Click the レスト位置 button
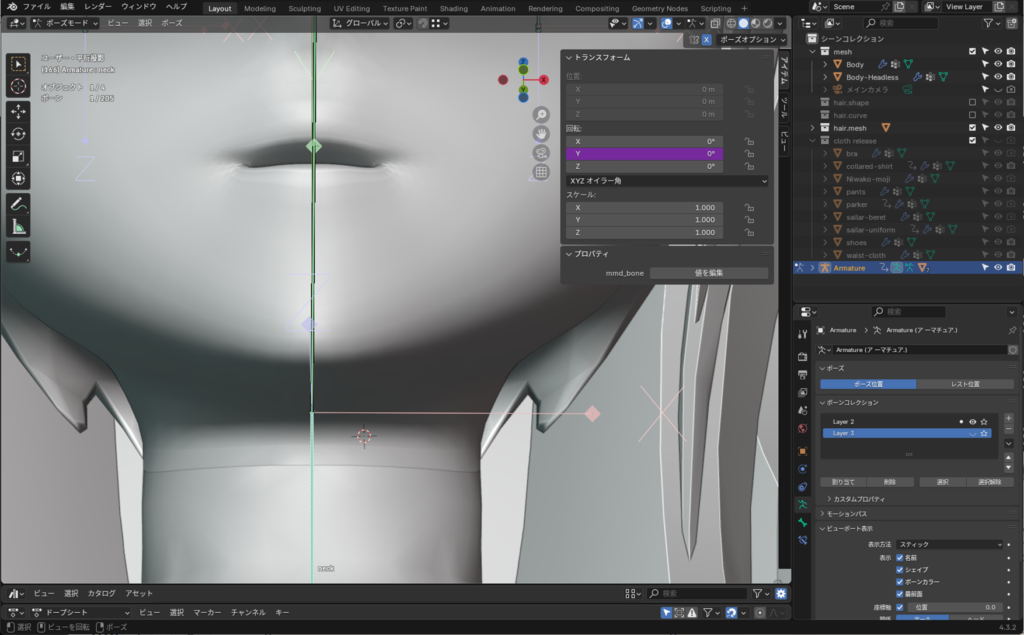Image resolution: width=1024 pixels, height=635 pixels. 965,384
